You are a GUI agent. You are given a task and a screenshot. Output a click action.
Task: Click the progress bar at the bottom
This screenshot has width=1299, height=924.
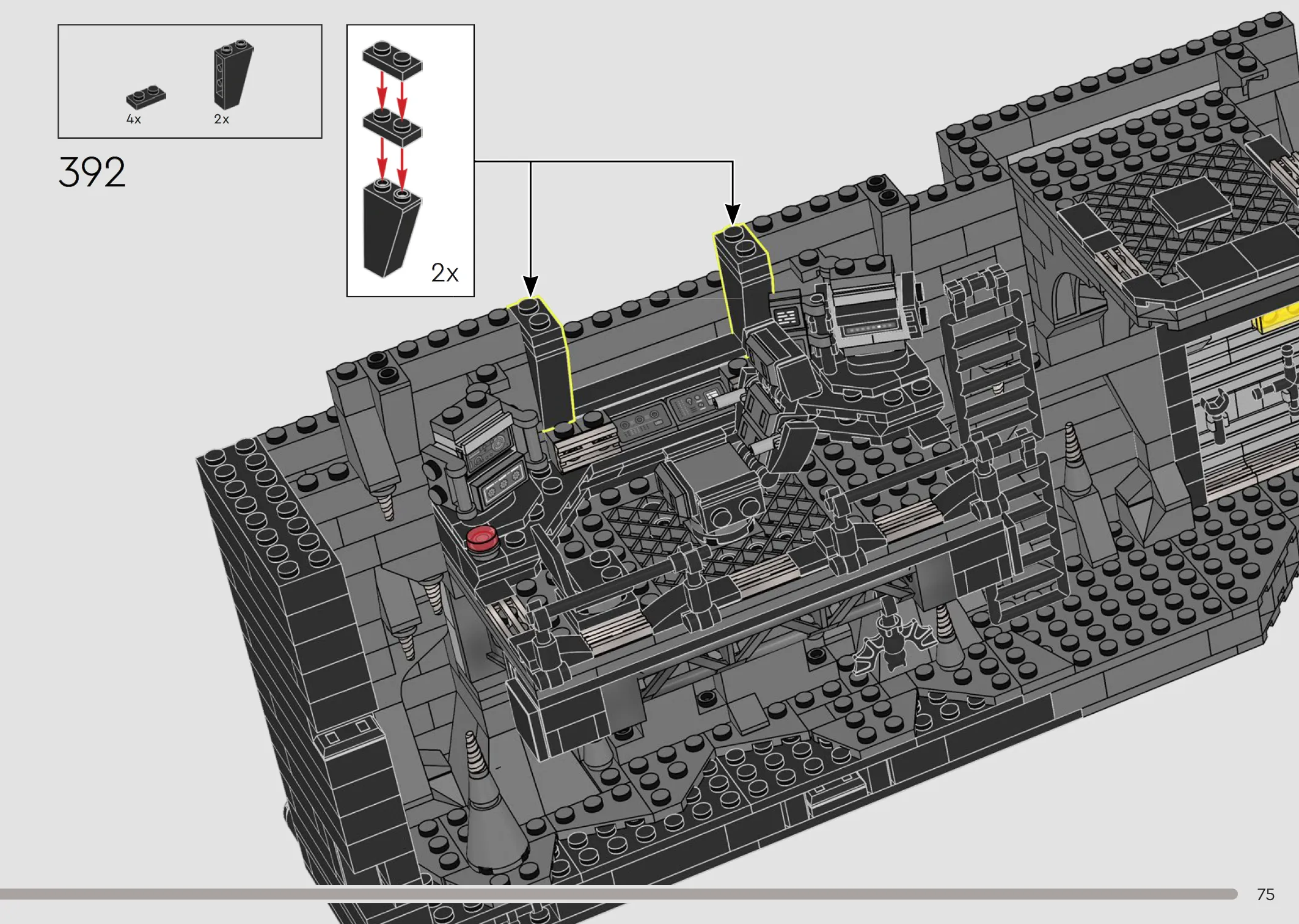pyautogui.click(x=618, y=894)
